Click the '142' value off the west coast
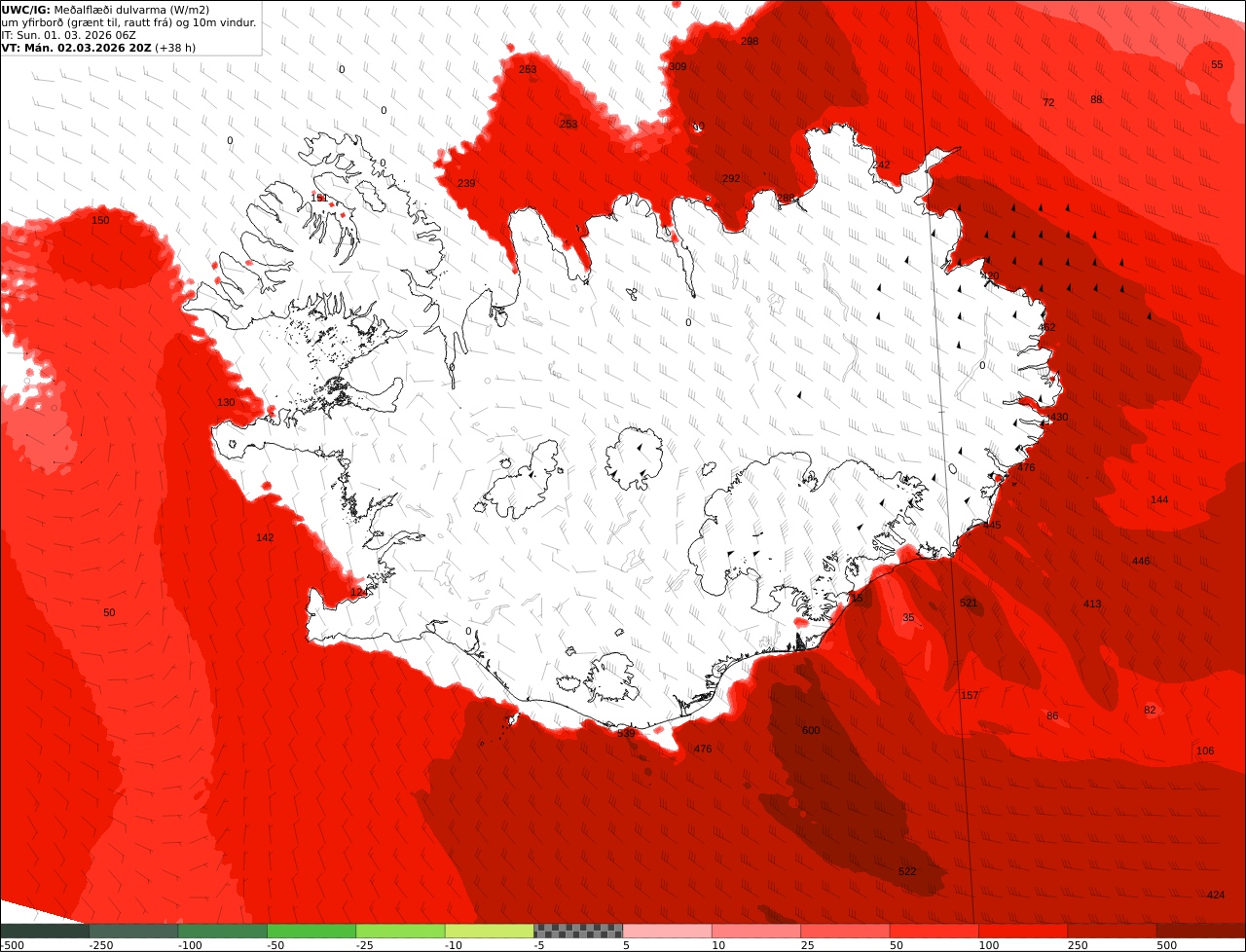 (265, 538)
